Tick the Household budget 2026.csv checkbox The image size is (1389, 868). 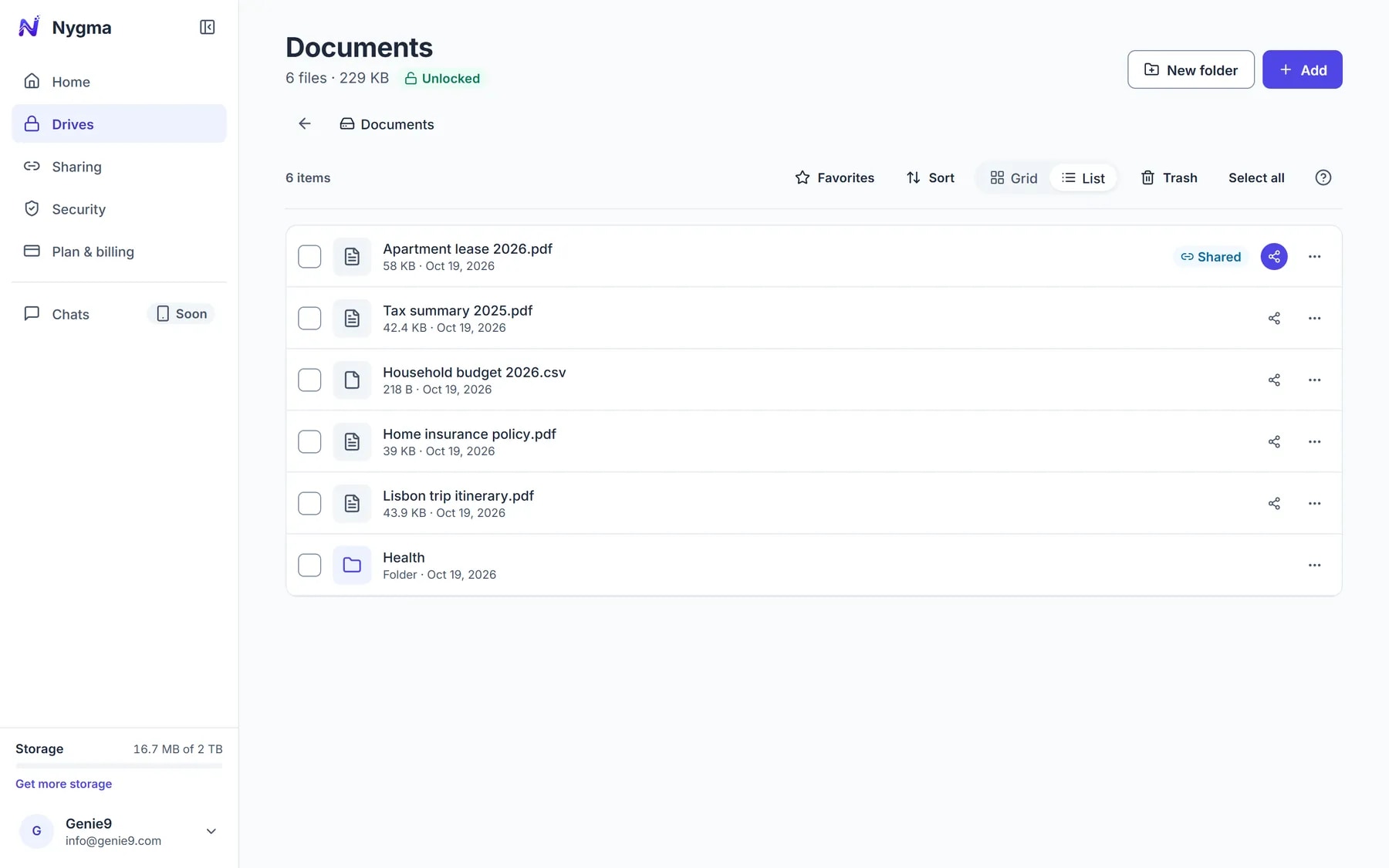tap(309, 380)
